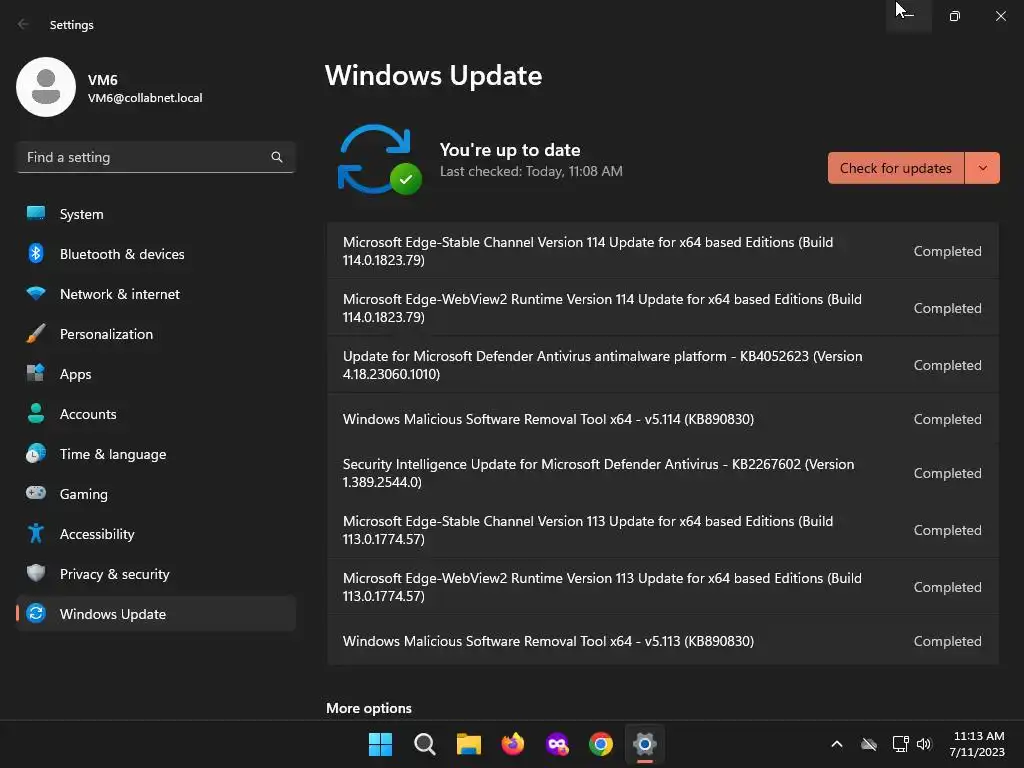Open Accounts settings page

pos(156,413)
